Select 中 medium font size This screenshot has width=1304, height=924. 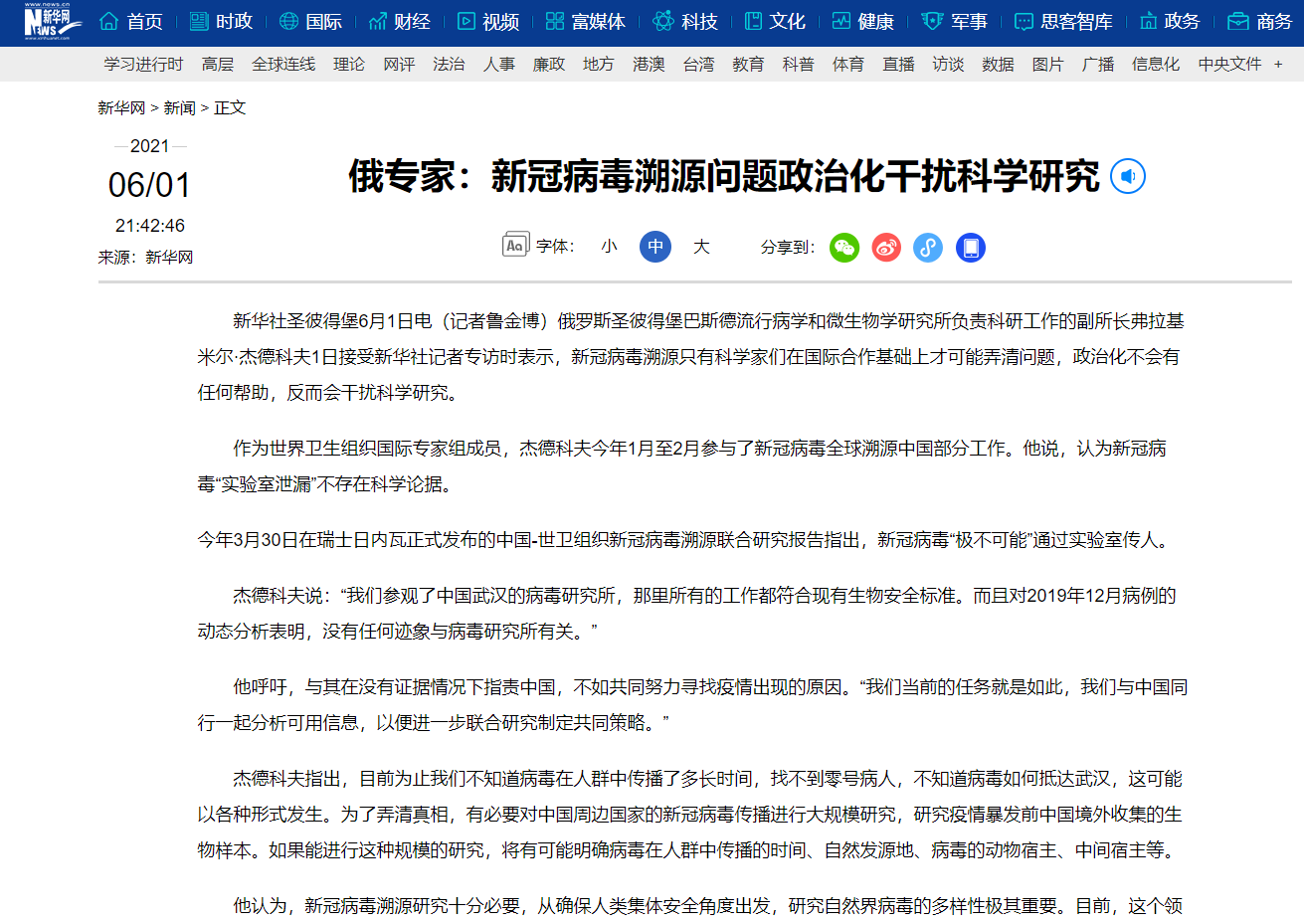(x=654, y=247)
